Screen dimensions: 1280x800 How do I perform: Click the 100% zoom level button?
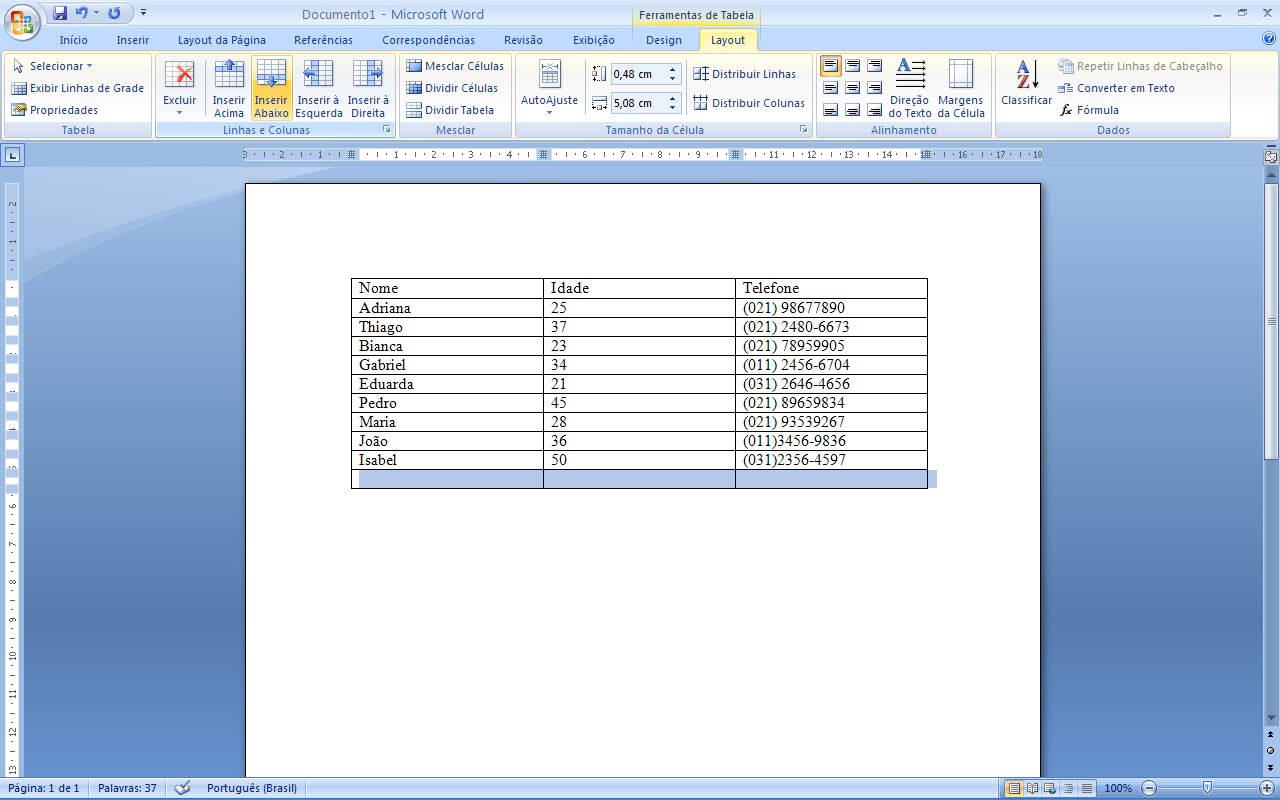pyautogui.click(x=1118, y=788)
